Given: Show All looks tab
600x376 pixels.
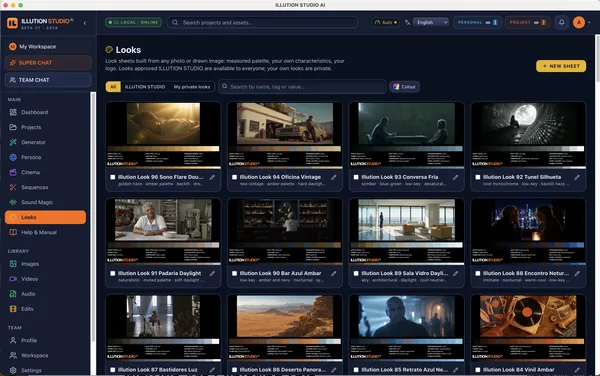Looking at the screenshot, I should tap(113, 87).
